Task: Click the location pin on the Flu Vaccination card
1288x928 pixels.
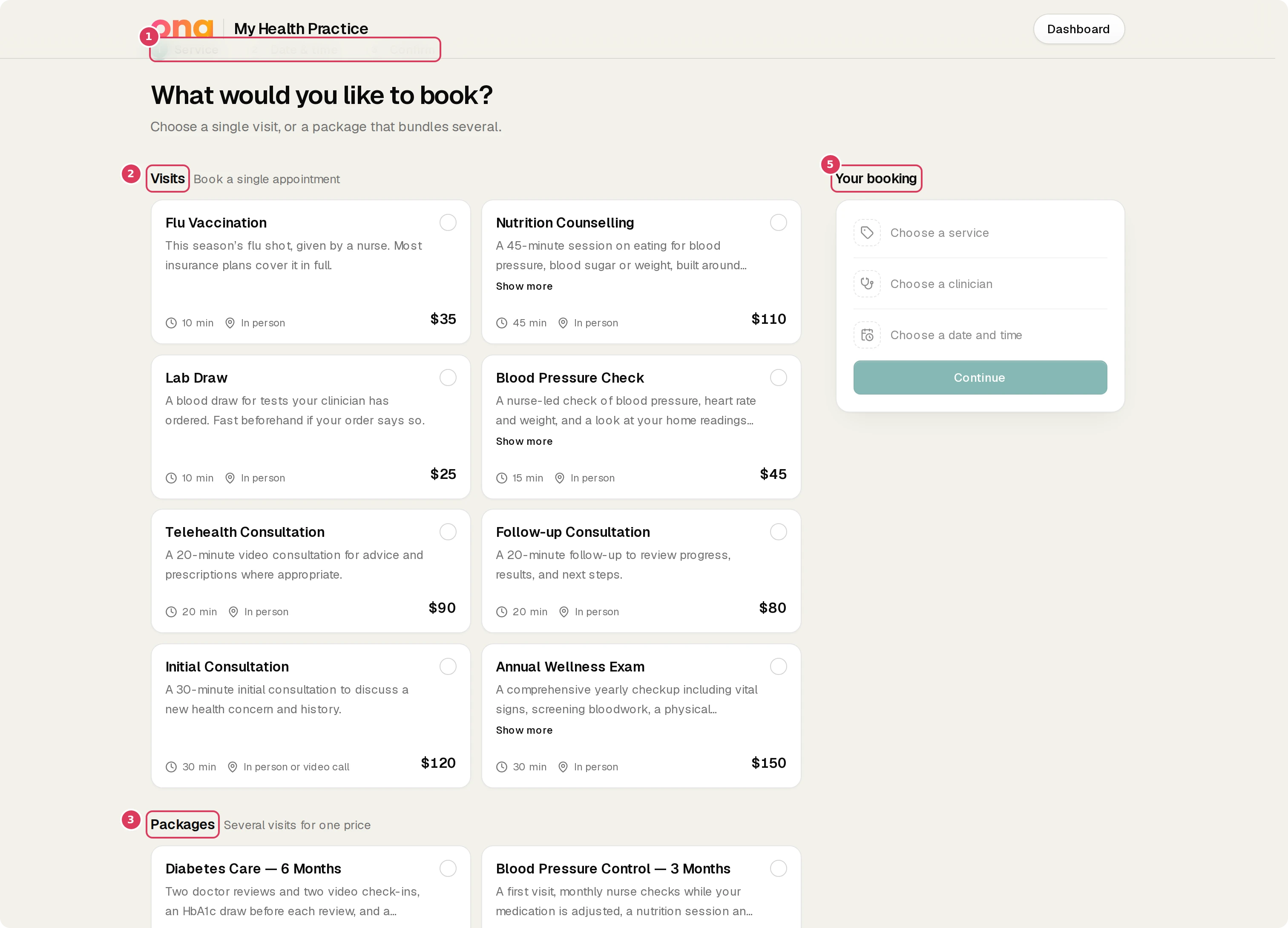Action: tap(230, 323)
